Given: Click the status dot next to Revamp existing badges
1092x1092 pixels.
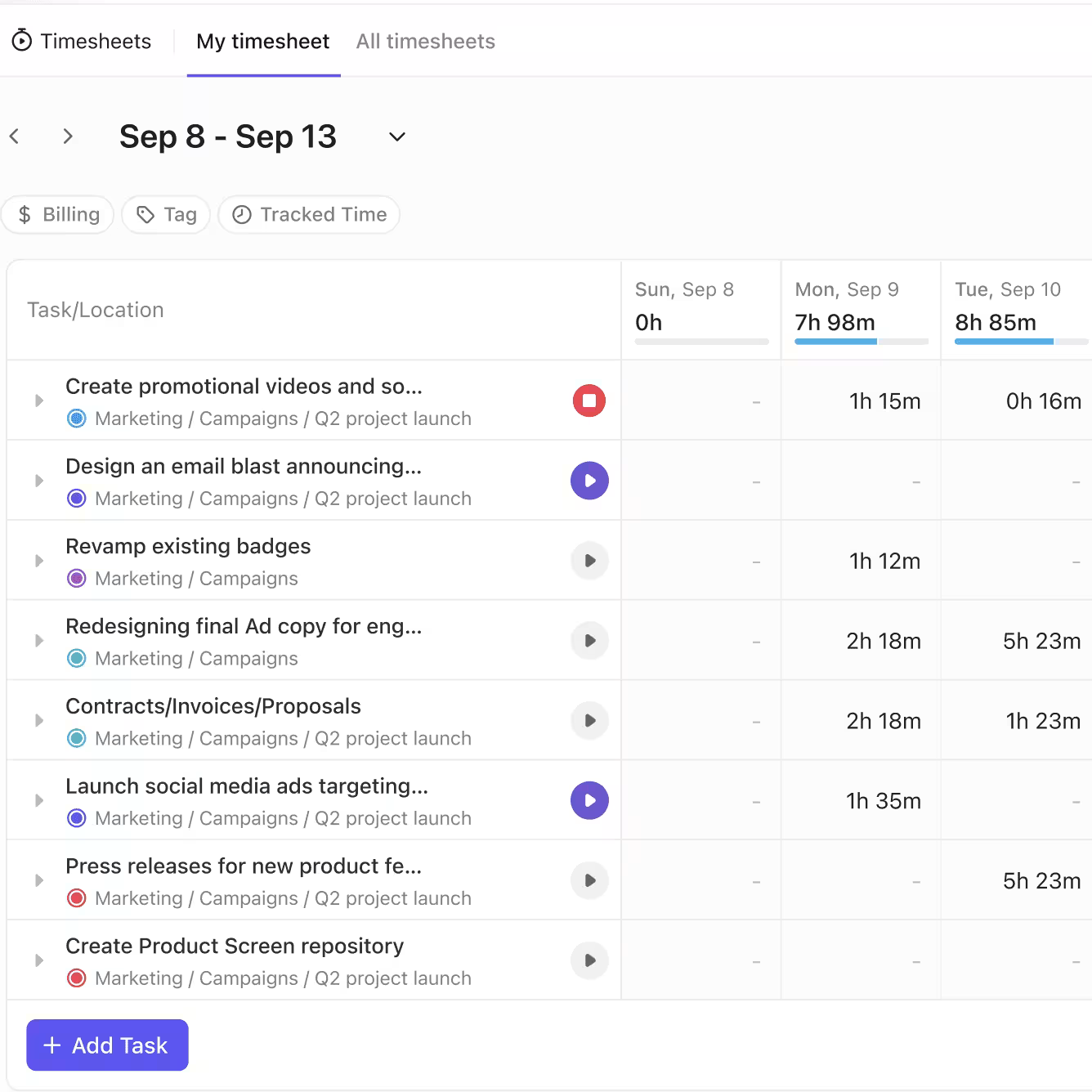Looking at the screenshot, I should (x=76, y=578).
